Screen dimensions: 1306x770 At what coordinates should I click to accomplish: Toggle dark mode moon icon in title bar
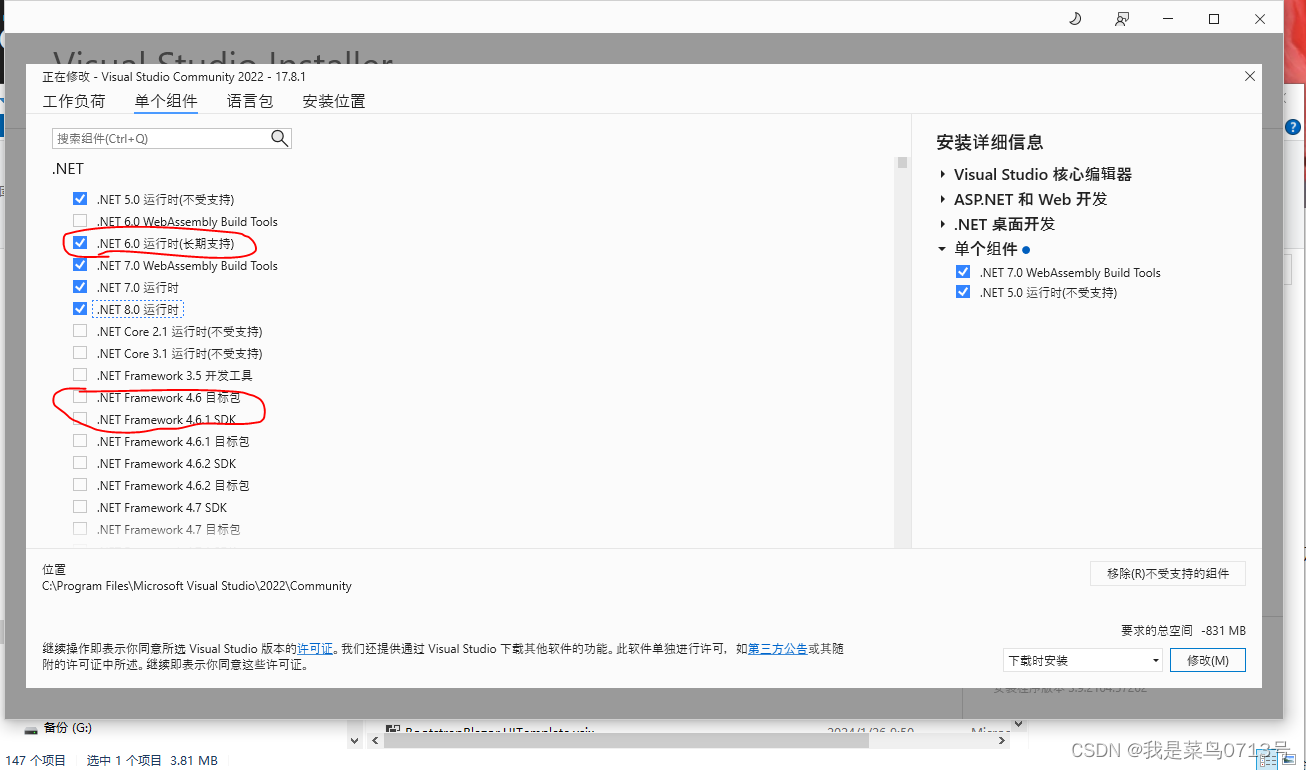[1075, 19]
